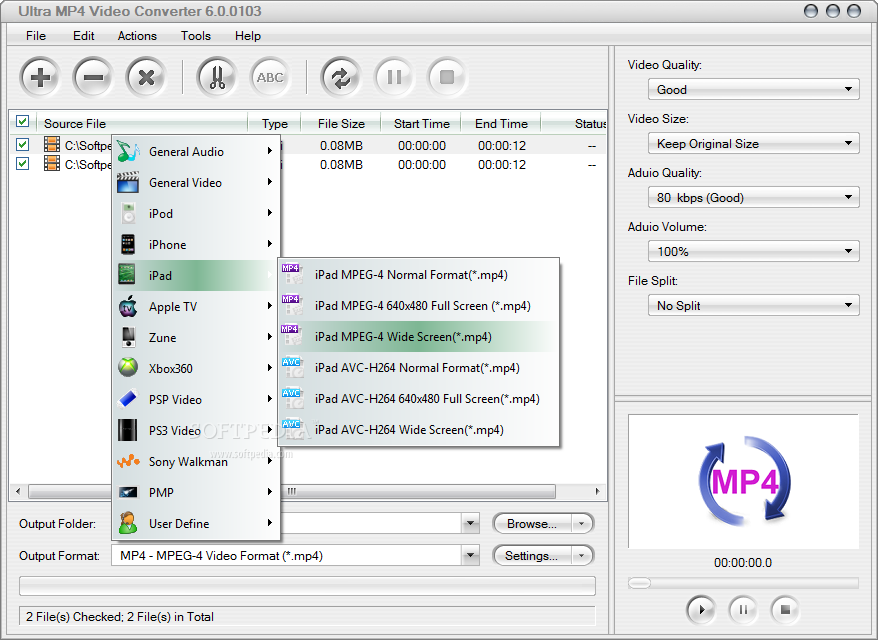Click the arrow next to Browse button
878x640 pixels.
tap(582, 524)
